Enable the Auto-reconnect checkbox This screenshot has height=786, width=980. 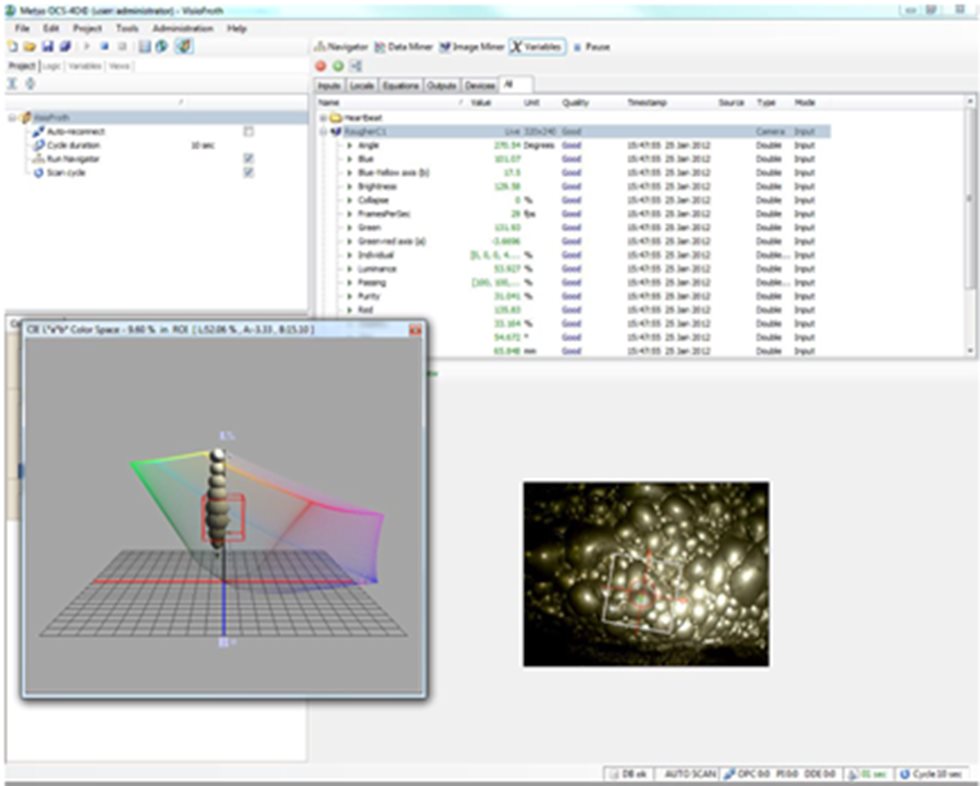coord(249,131)
